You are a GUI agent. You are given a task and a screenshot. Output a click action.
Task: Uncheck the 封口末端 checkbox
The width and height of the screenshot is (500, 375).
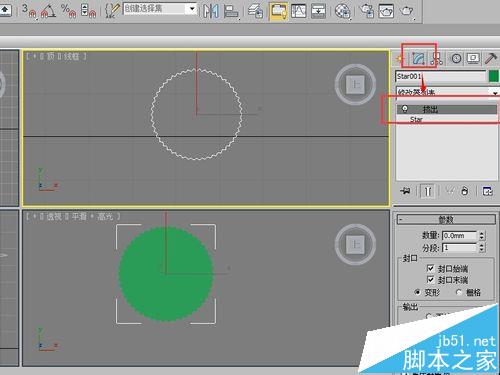pos(431,279)
